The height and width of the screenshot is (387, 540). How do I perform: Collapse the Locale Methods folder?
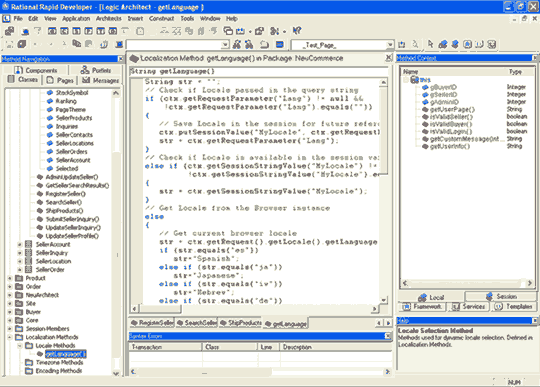click(x=20, y=346)
